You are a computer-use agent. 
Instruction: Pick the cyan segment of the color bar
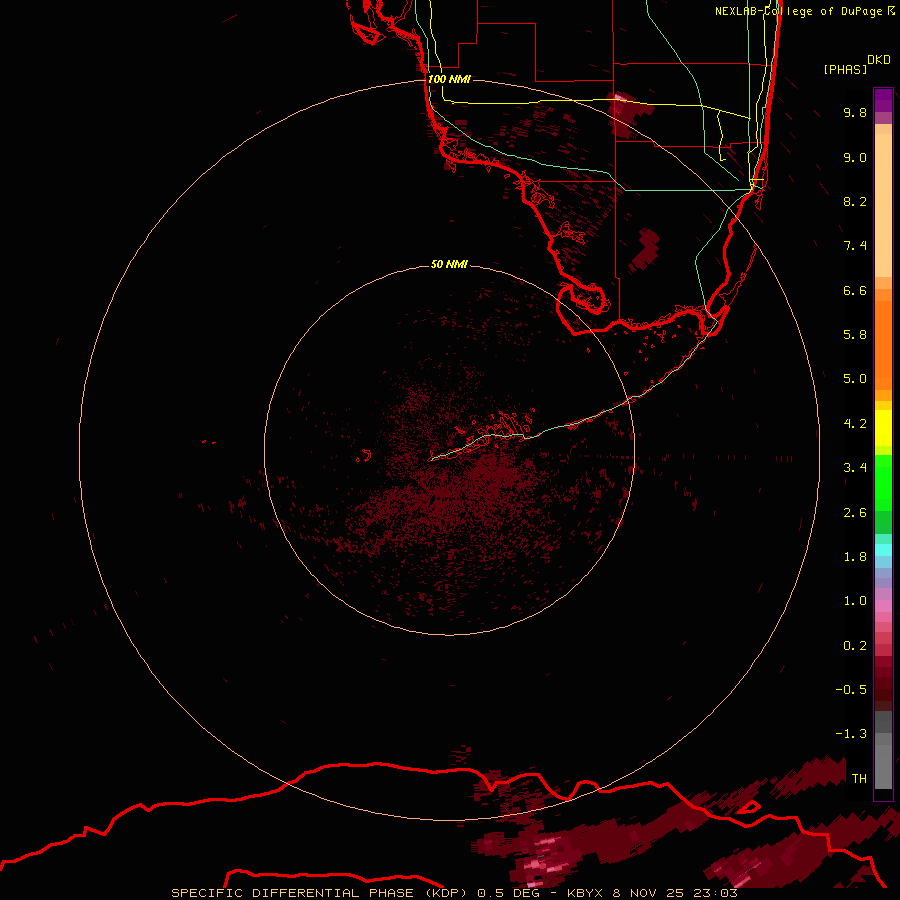pos(883,549)
